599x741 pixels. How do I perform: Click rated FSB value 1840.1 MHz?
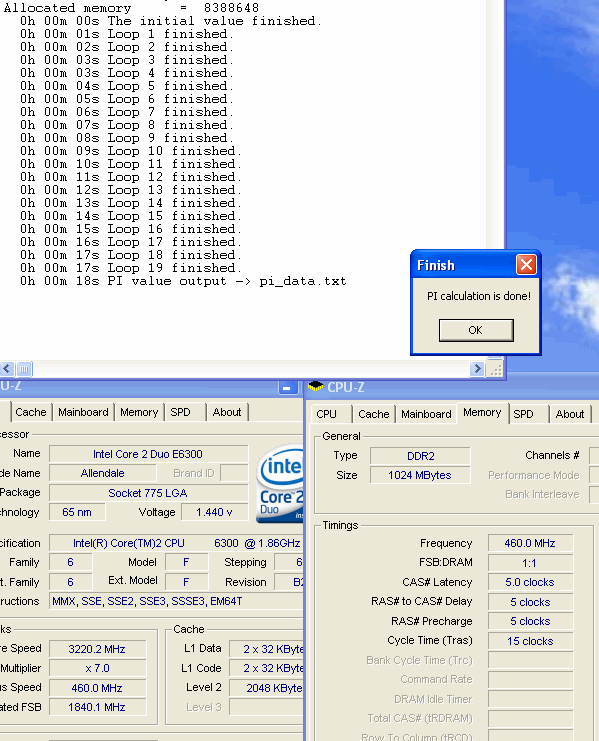pyautogui.click(x=97, y=707)
